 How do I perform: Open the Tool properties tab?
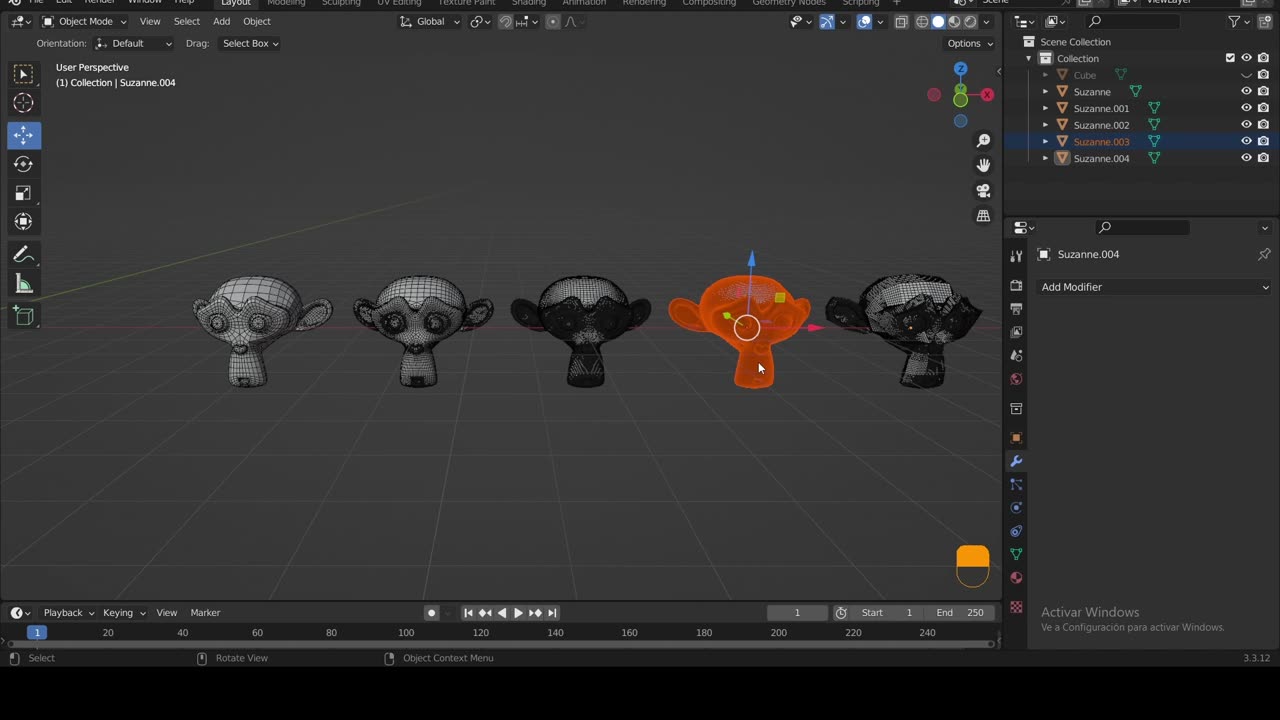coord(1016,257)
